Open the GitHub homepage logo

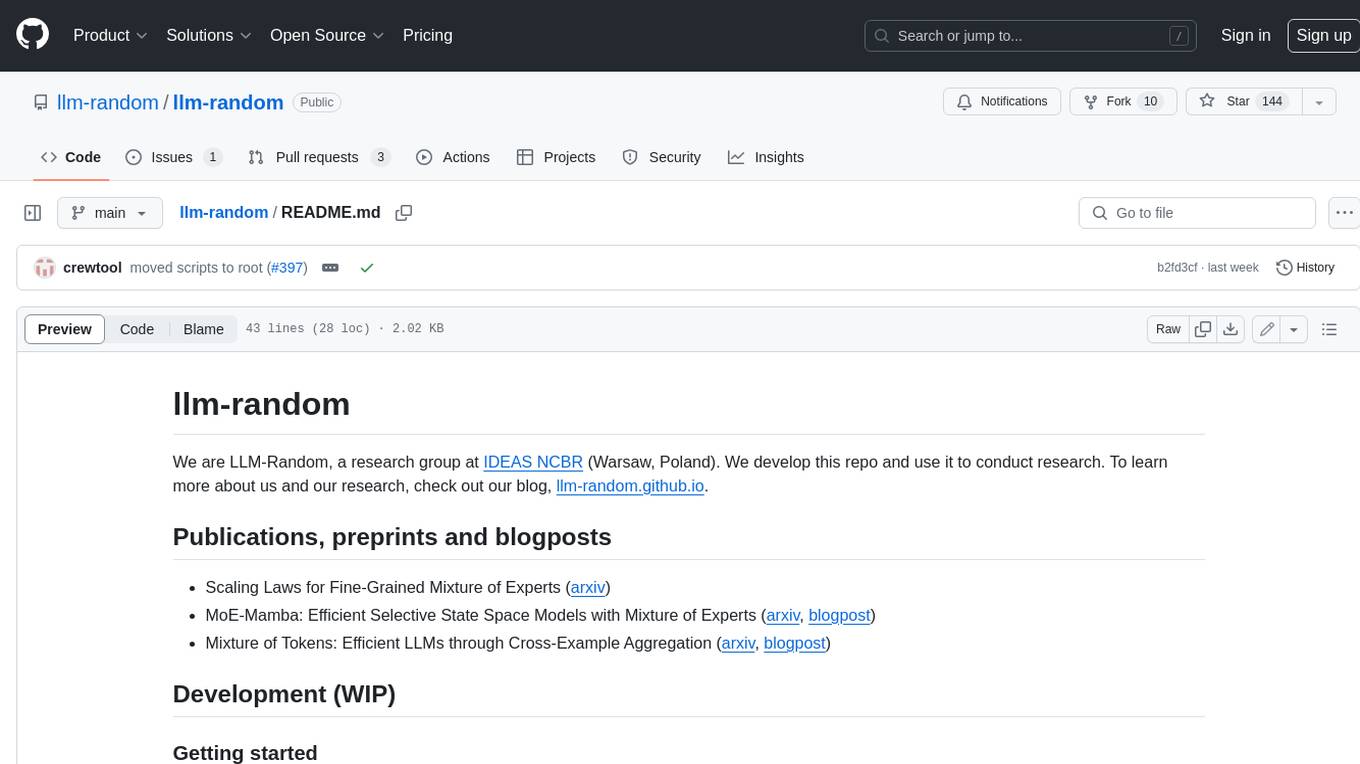pos(32,35)
